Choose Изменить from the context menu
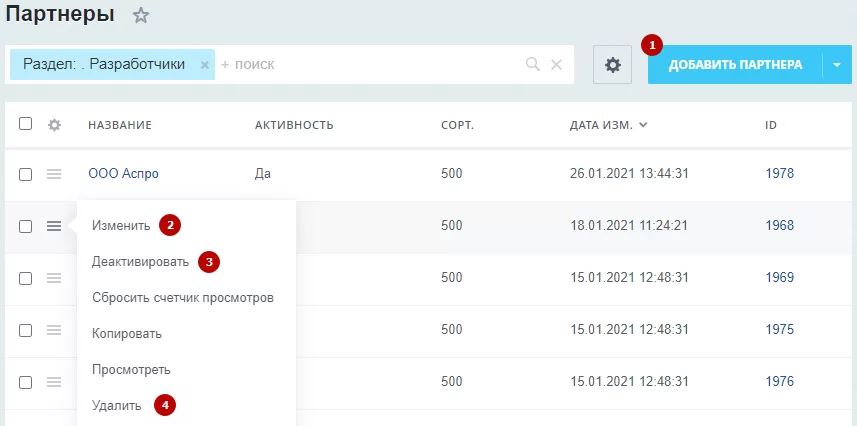The height and width of the screenshot is (426, 857). (121, 225)
